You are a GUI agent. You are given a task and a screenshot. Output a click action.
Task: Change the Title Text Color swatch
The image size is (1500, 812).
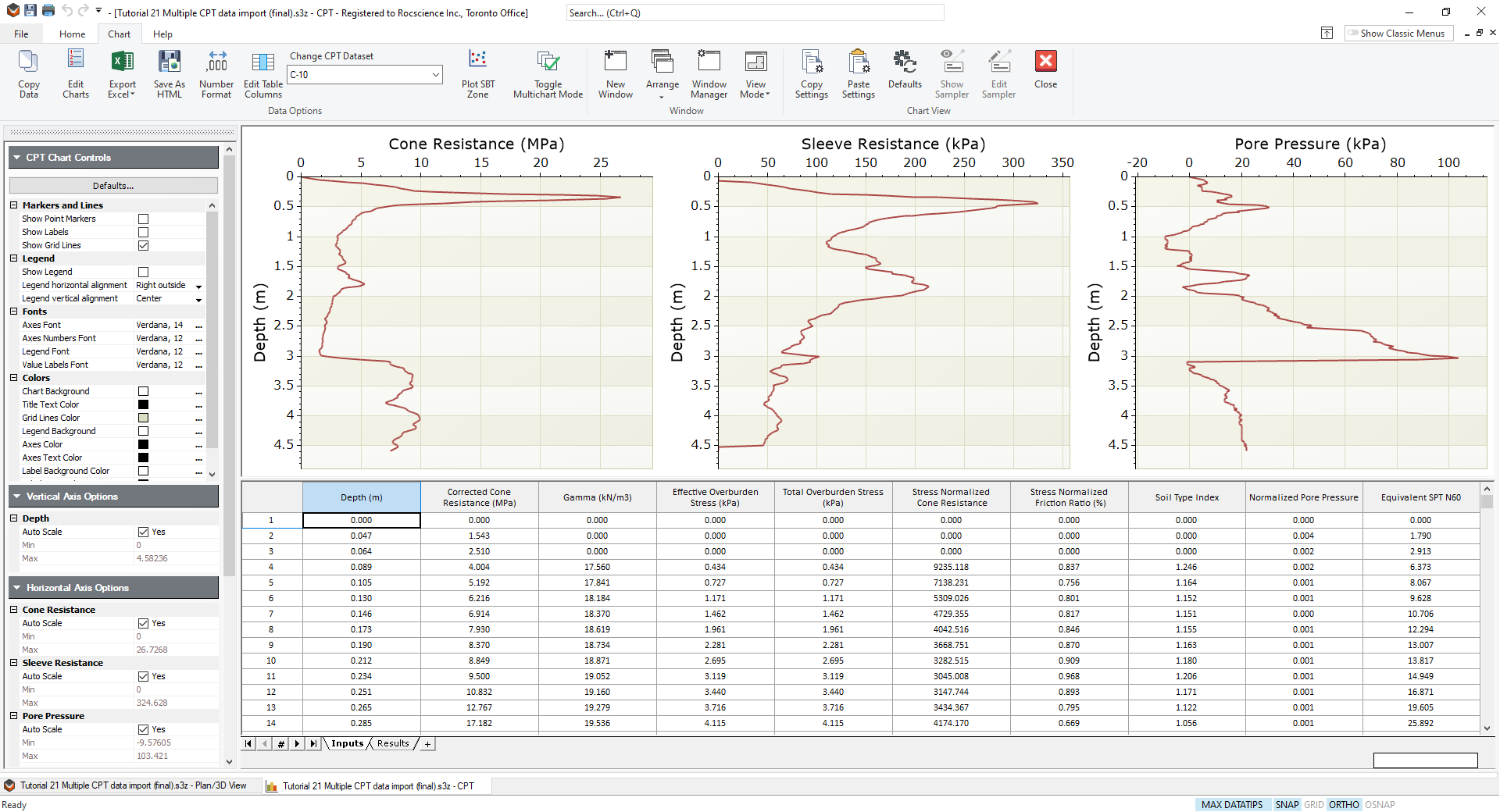(142, 404)
